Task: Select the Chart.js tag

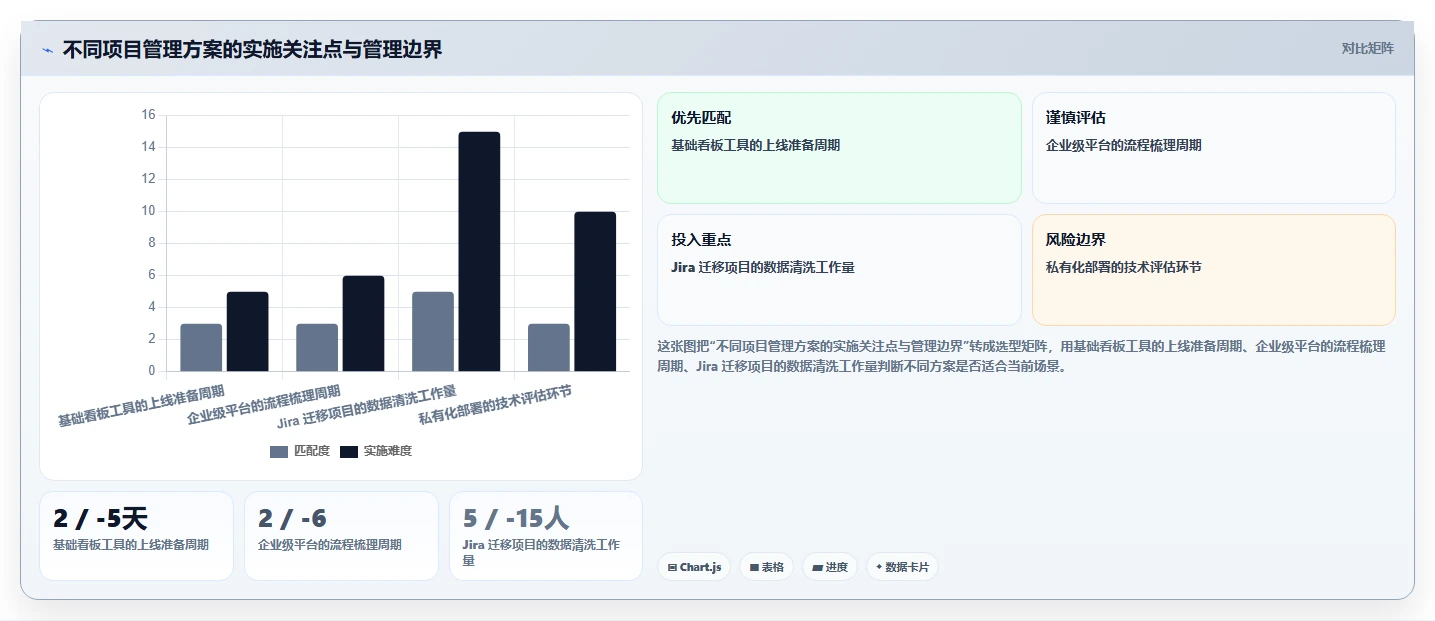Action: coord(694,567)
